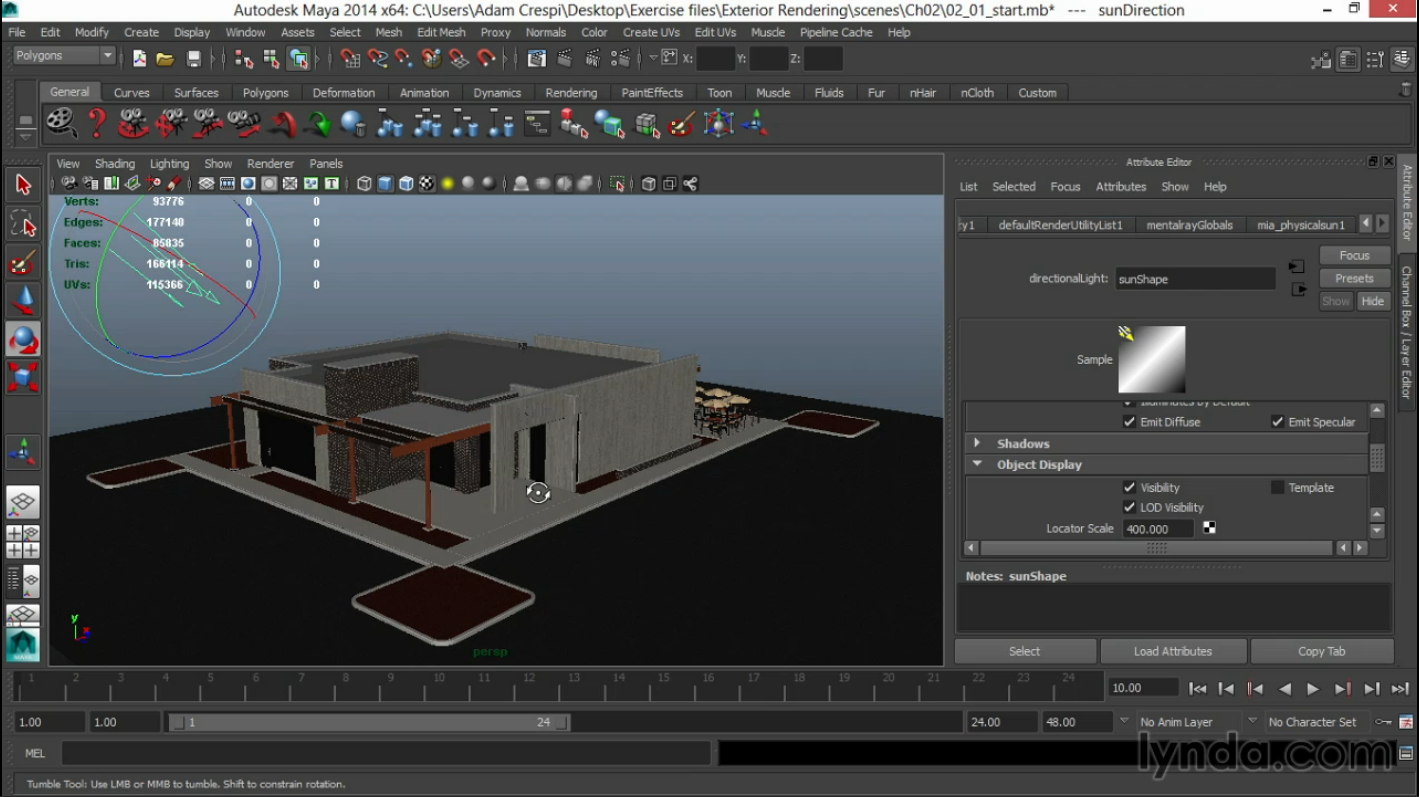Open the Create UVs menu
Image resolution: width=1419 pixels, height=797 pixels.
click(x=651, y=32)
